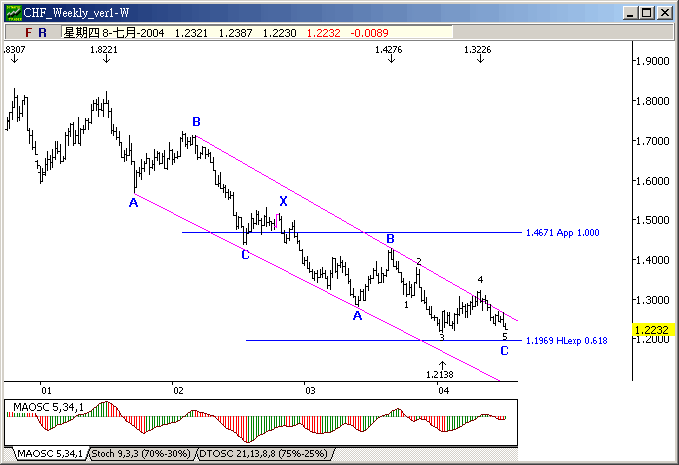679x465 pixels.
Task: Click the F button in the data bar
Action: coord(29,33)
